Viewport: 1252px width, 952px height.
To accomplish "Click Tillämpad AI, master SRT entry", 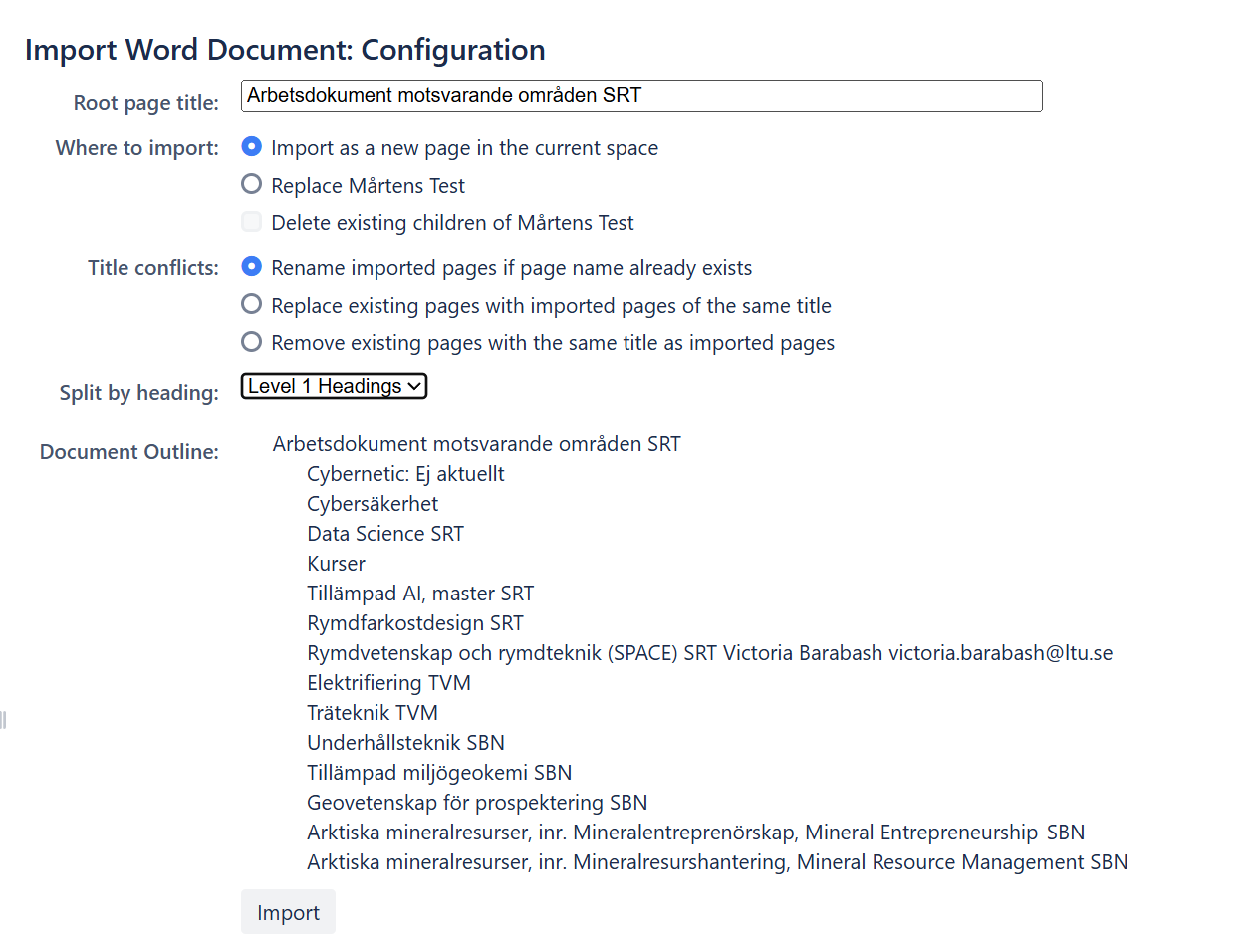I will (x=420, y=594).
